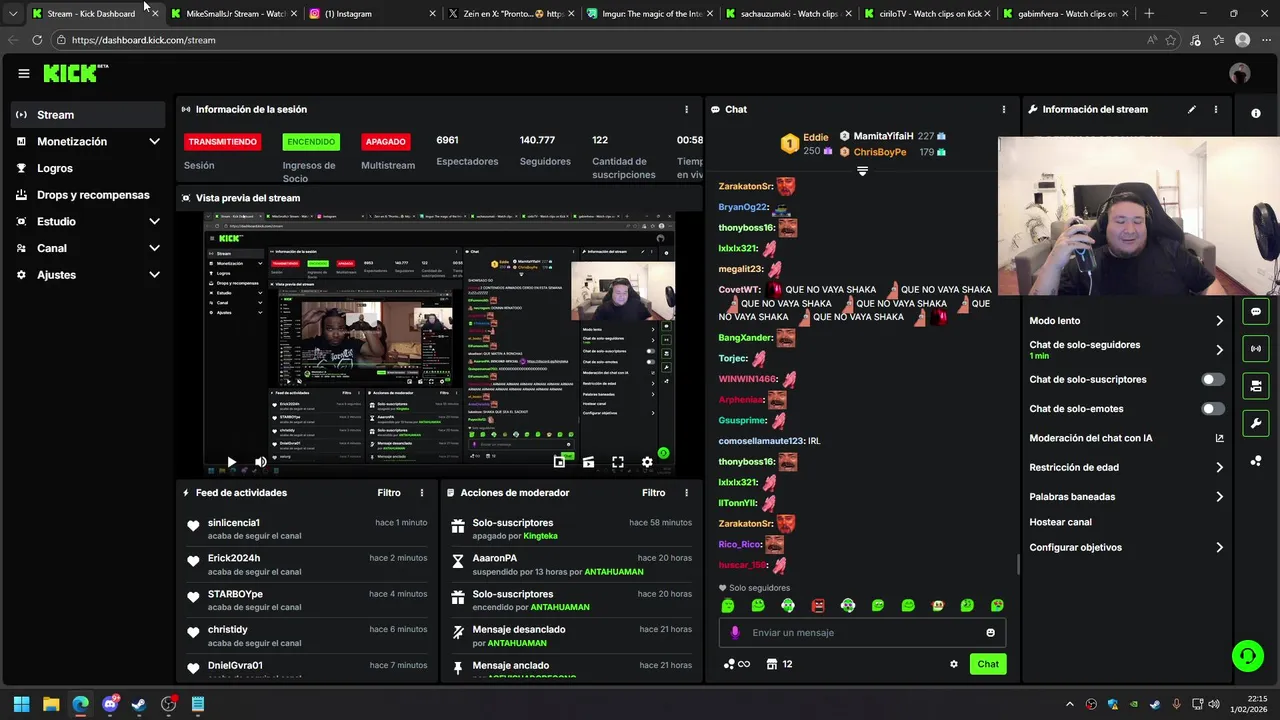Open Modo lento settings arrow

[x=1219, y=321]
